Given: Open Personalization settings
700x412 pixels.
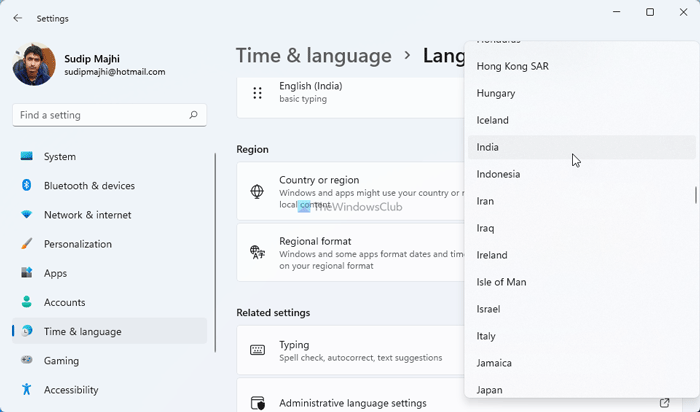Looking at the screenshot, I should click(x=79, y=244).
